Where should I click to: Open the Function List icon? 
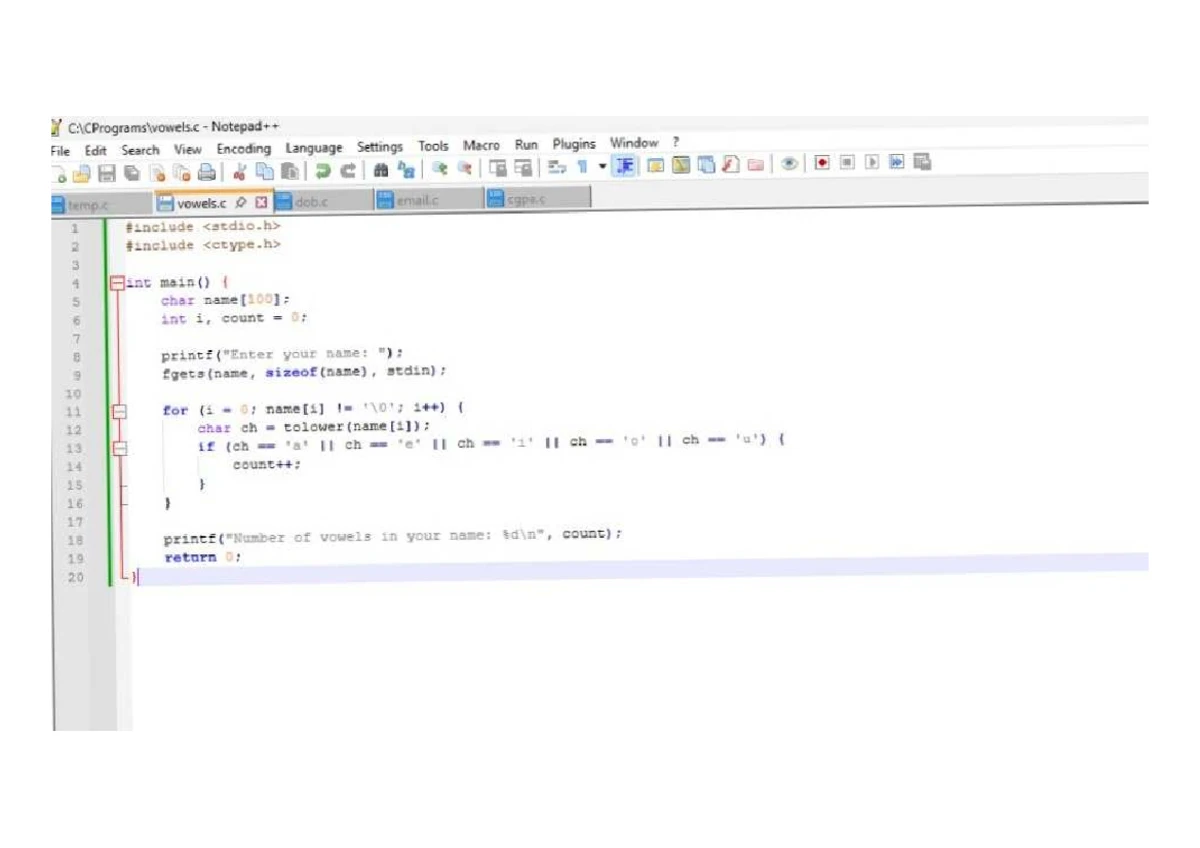point(731,165)
